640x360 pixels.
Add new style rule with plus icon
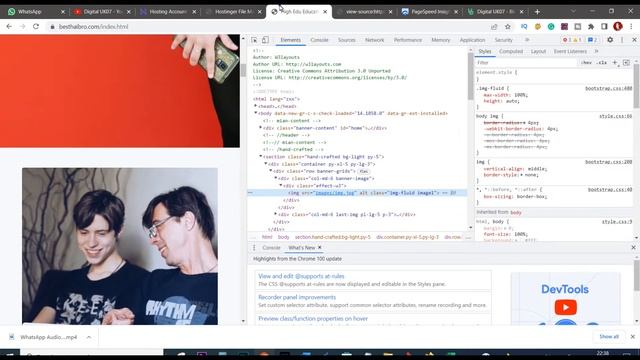[615, 62]
